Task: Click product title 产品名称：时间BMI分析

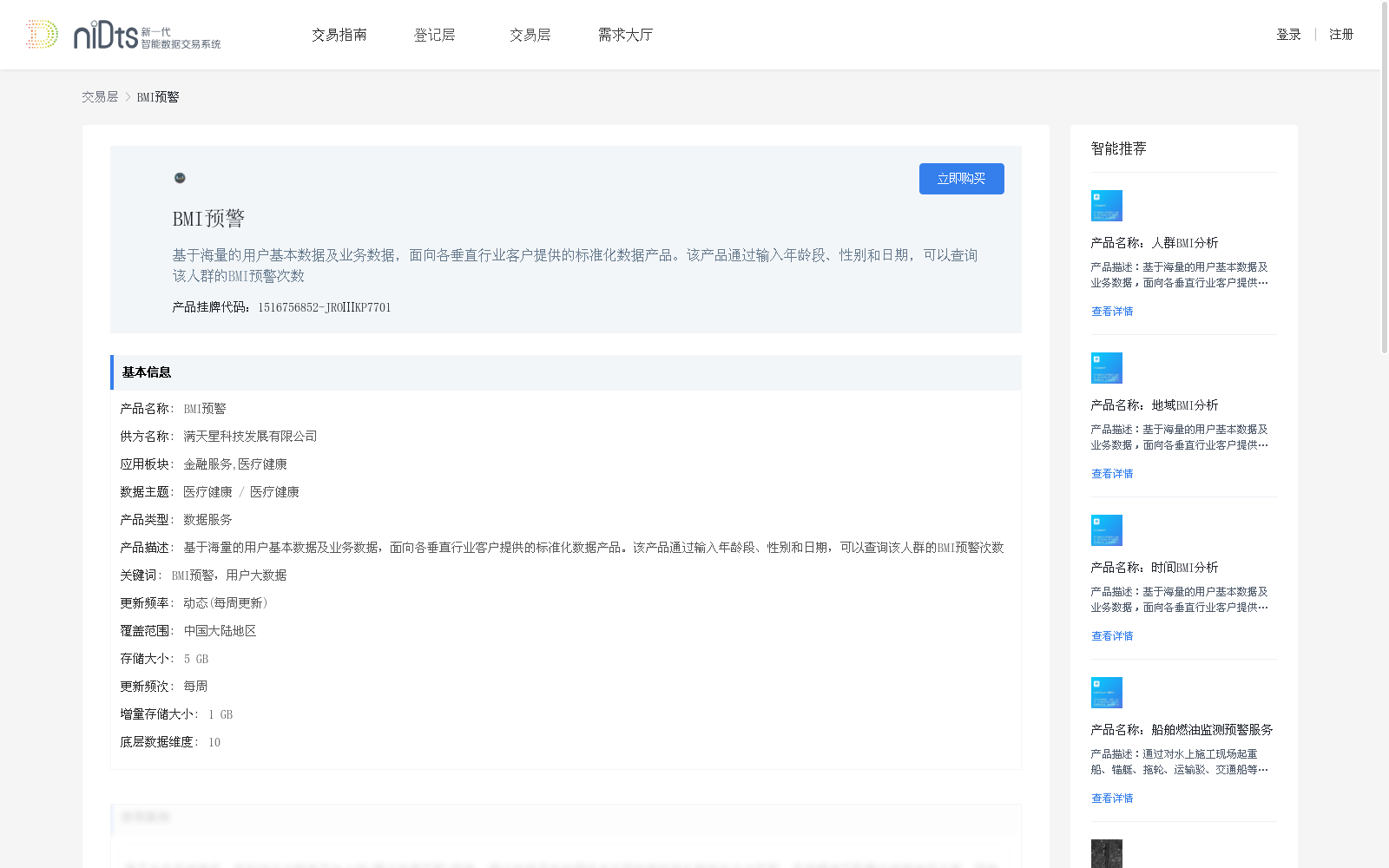Action: click(x=1155, y=568)
